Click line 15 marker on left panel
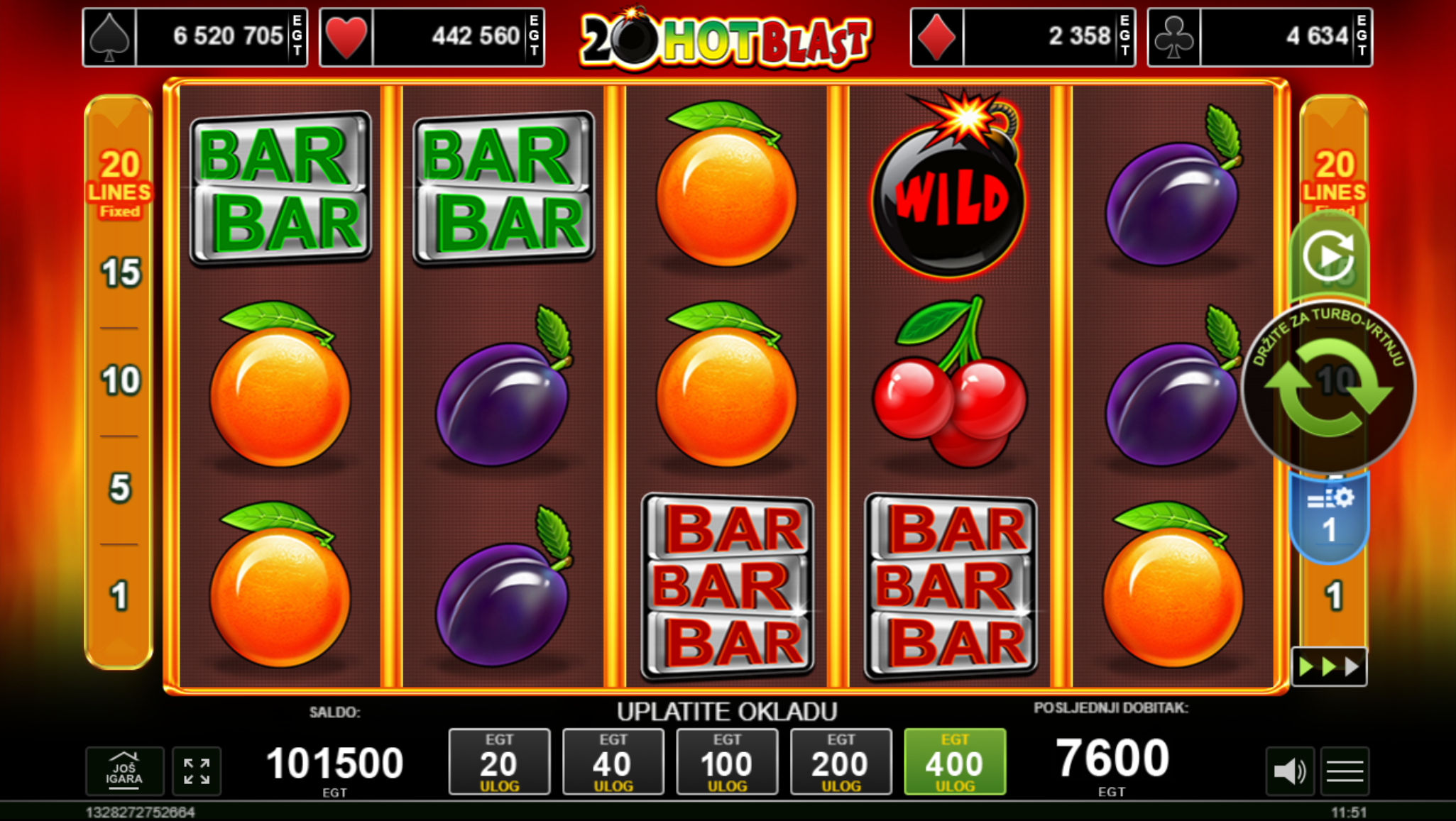This screenshot has height=821, width=1456. (x=120, y=272)
